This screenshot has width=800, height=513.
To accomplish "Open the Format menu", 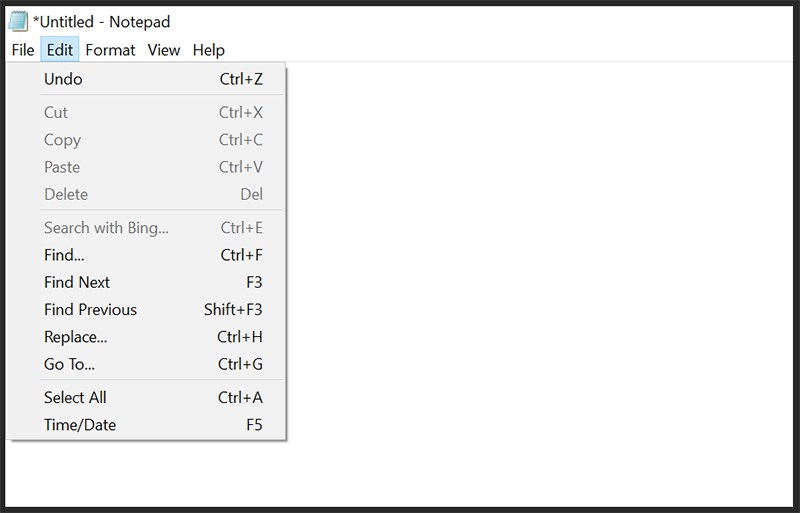I will pyautogui.click(x=110, y=50).
